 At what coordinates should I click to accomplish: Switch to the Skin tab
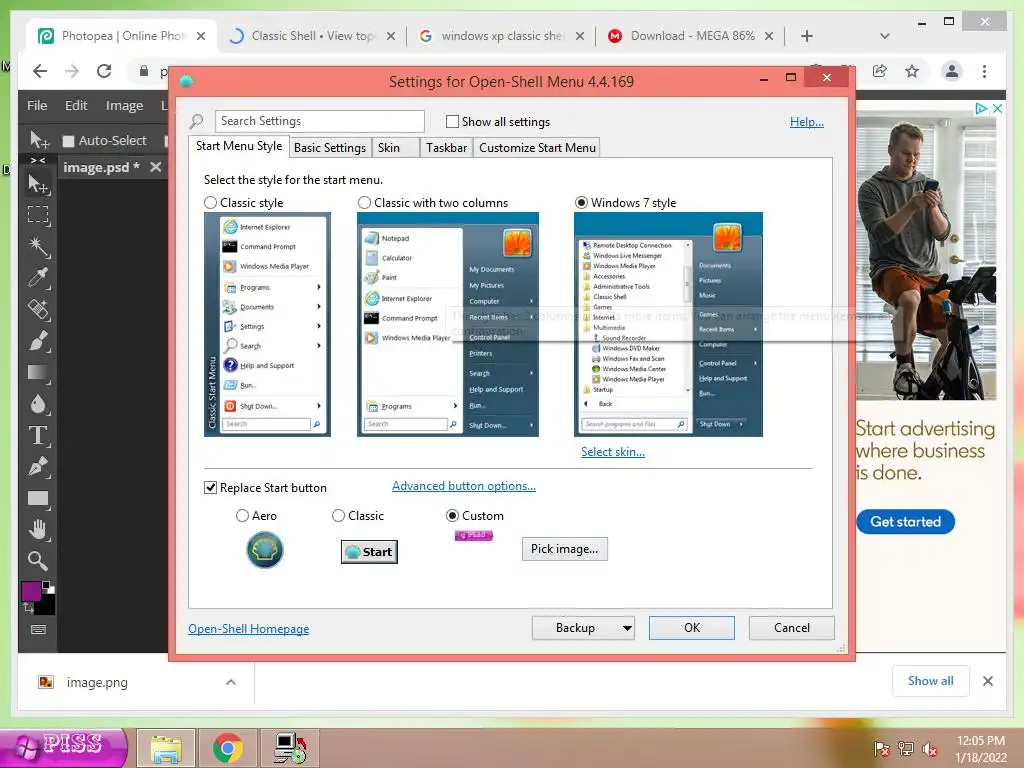396,148
